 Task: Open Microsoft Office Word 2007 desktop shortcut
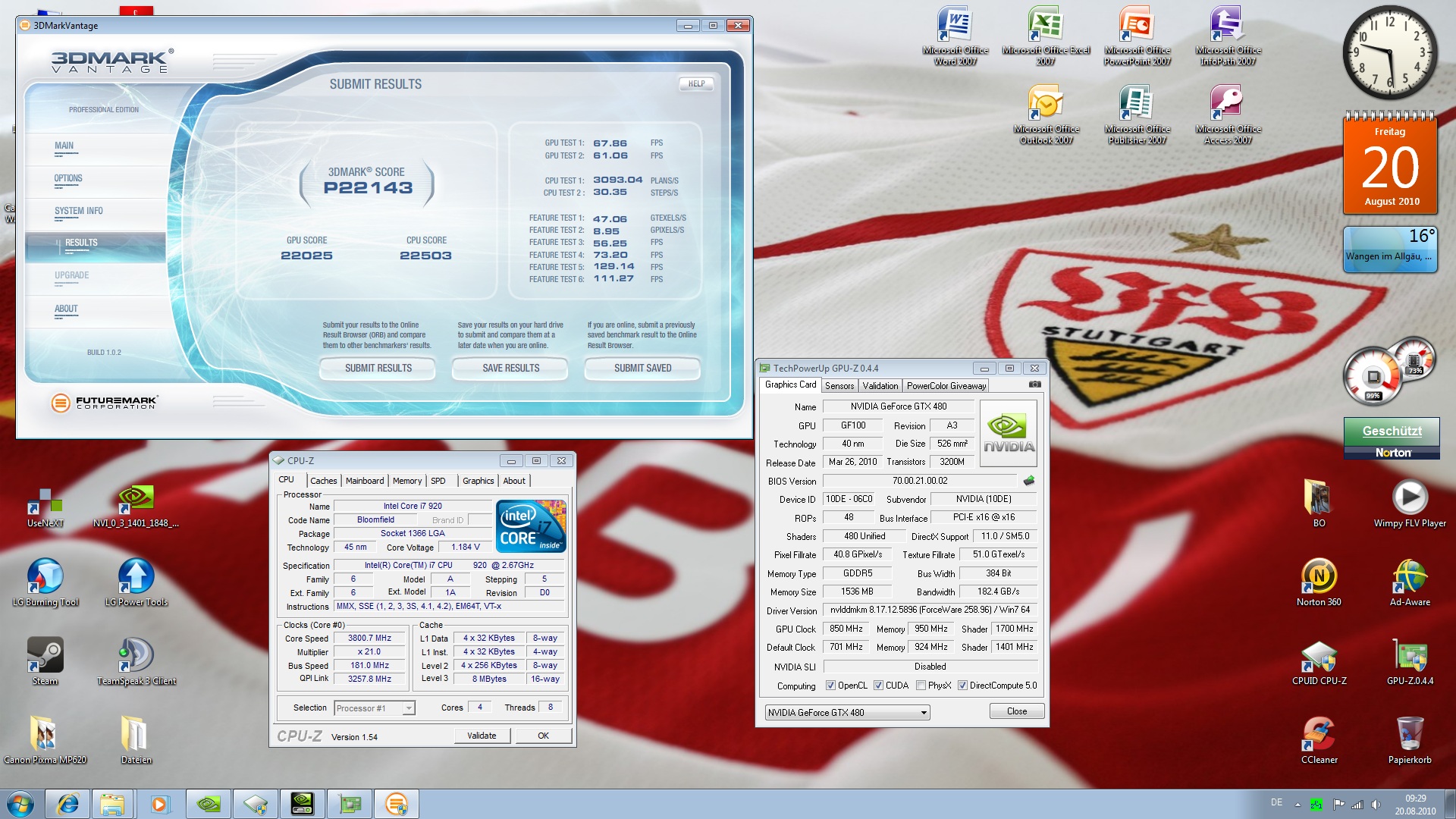pyautogui.click(x=955, y=36)
